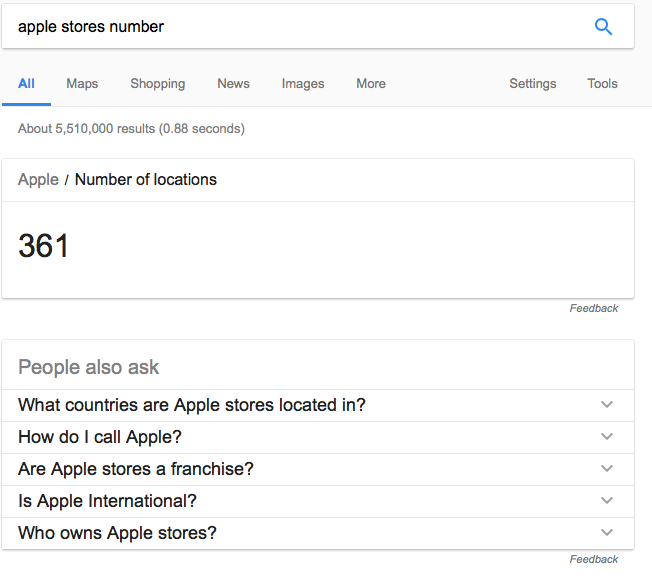Click the chevron beside 'What countries are Apple stores located in?'
This screenshot has height=584, width=652.
(607, 404)
